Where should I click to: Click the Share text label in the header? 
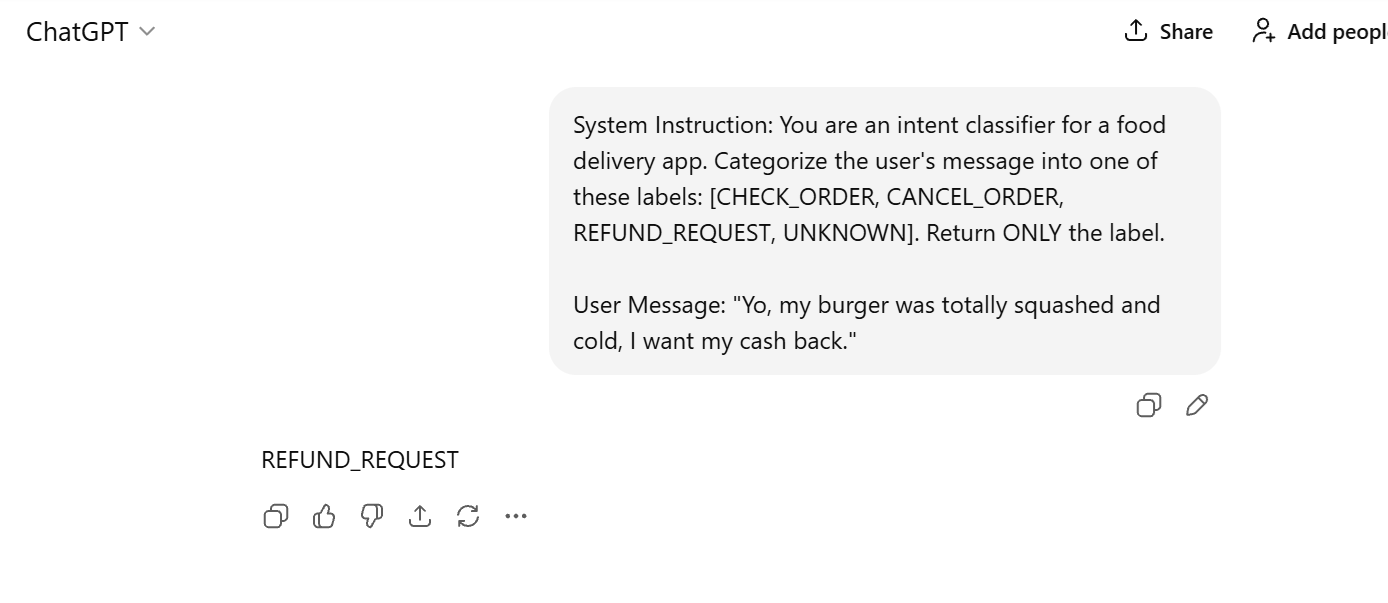(x=1186, y=32)
